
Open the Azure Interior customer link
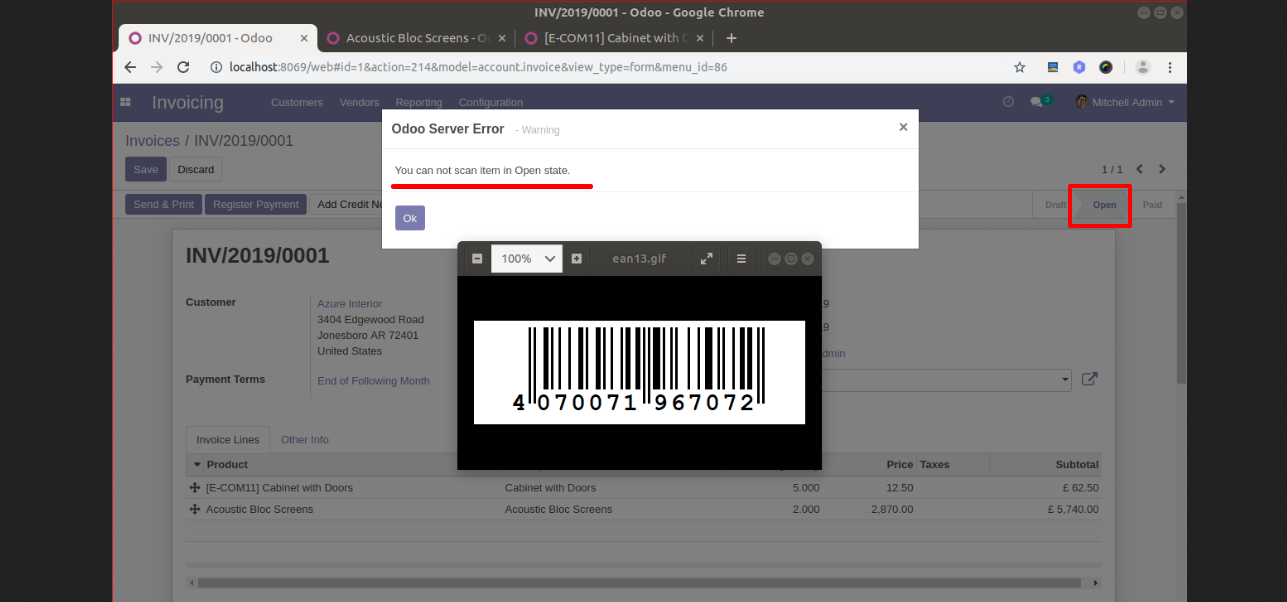point(350,303)
